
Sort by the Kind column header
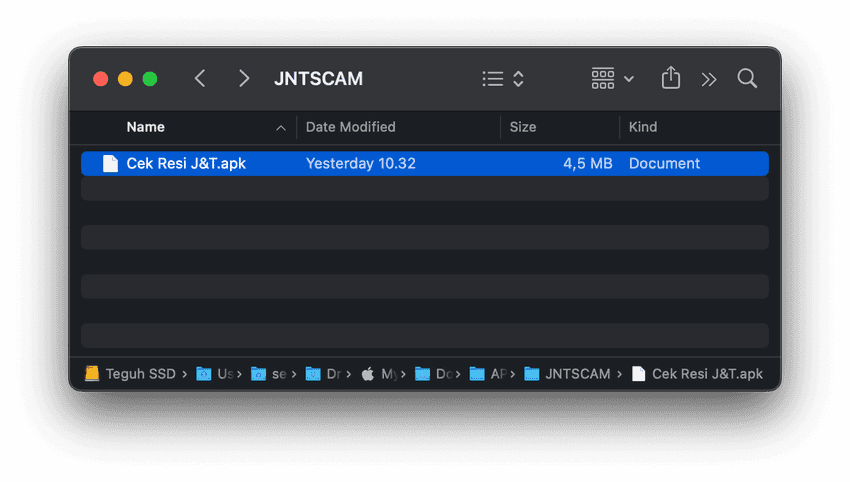(x=643, y=127)
